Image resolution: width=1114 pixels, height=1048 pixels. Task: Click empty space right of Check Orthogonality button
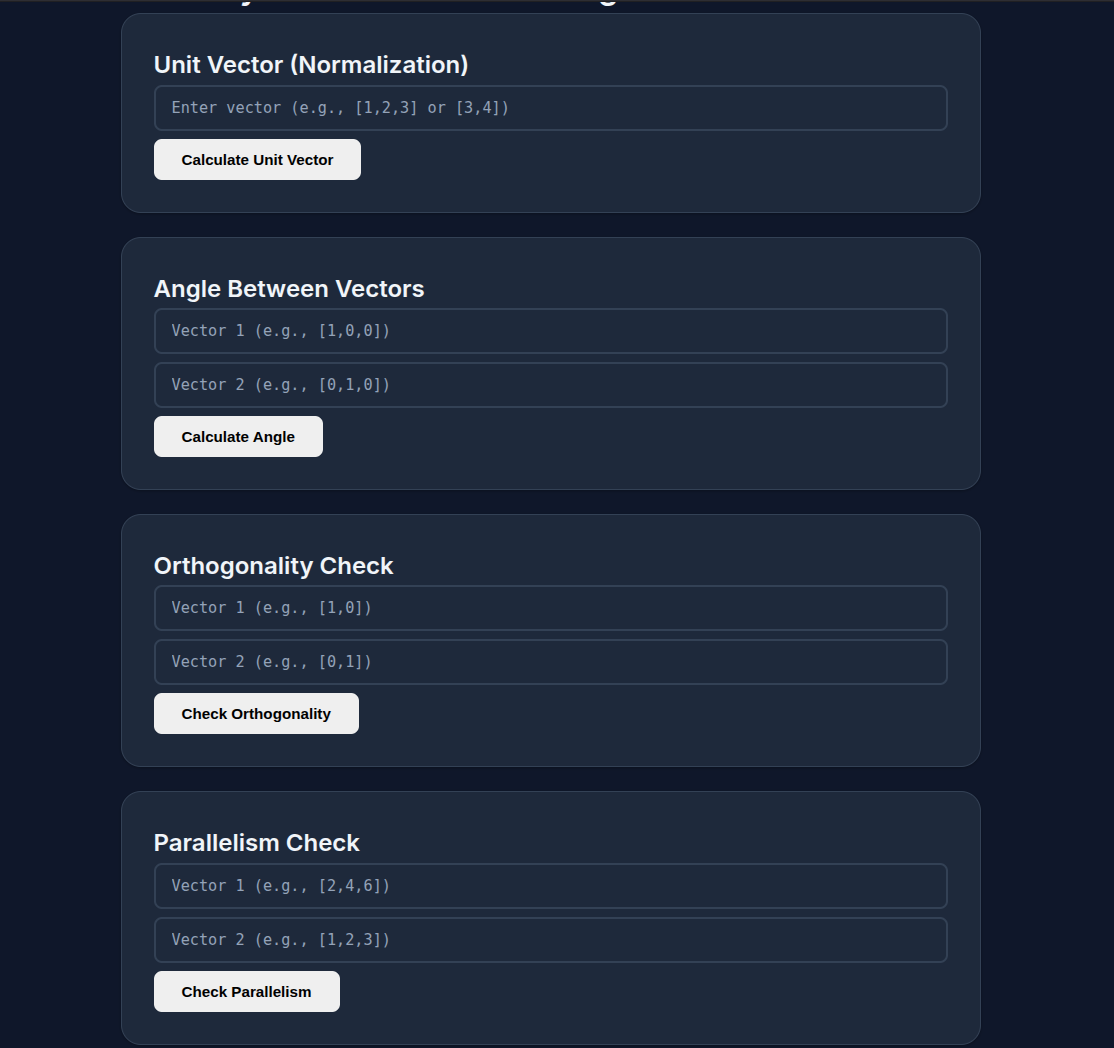[x=650, y=714]
